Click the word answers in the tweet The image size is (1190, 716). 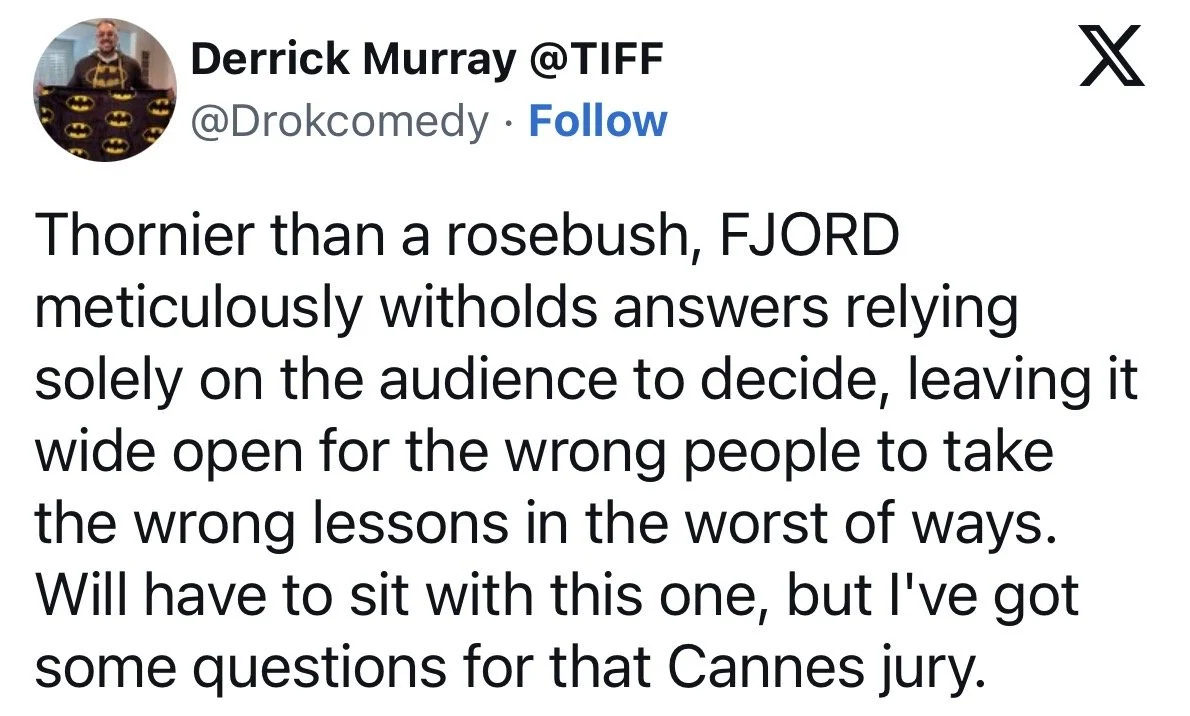pos(721,310)
